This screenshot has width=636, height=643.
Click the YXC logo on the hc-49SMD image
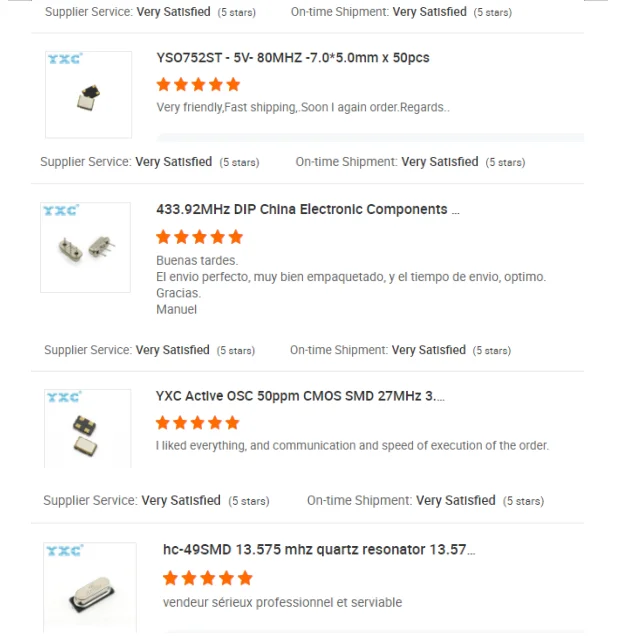(65, 551)
